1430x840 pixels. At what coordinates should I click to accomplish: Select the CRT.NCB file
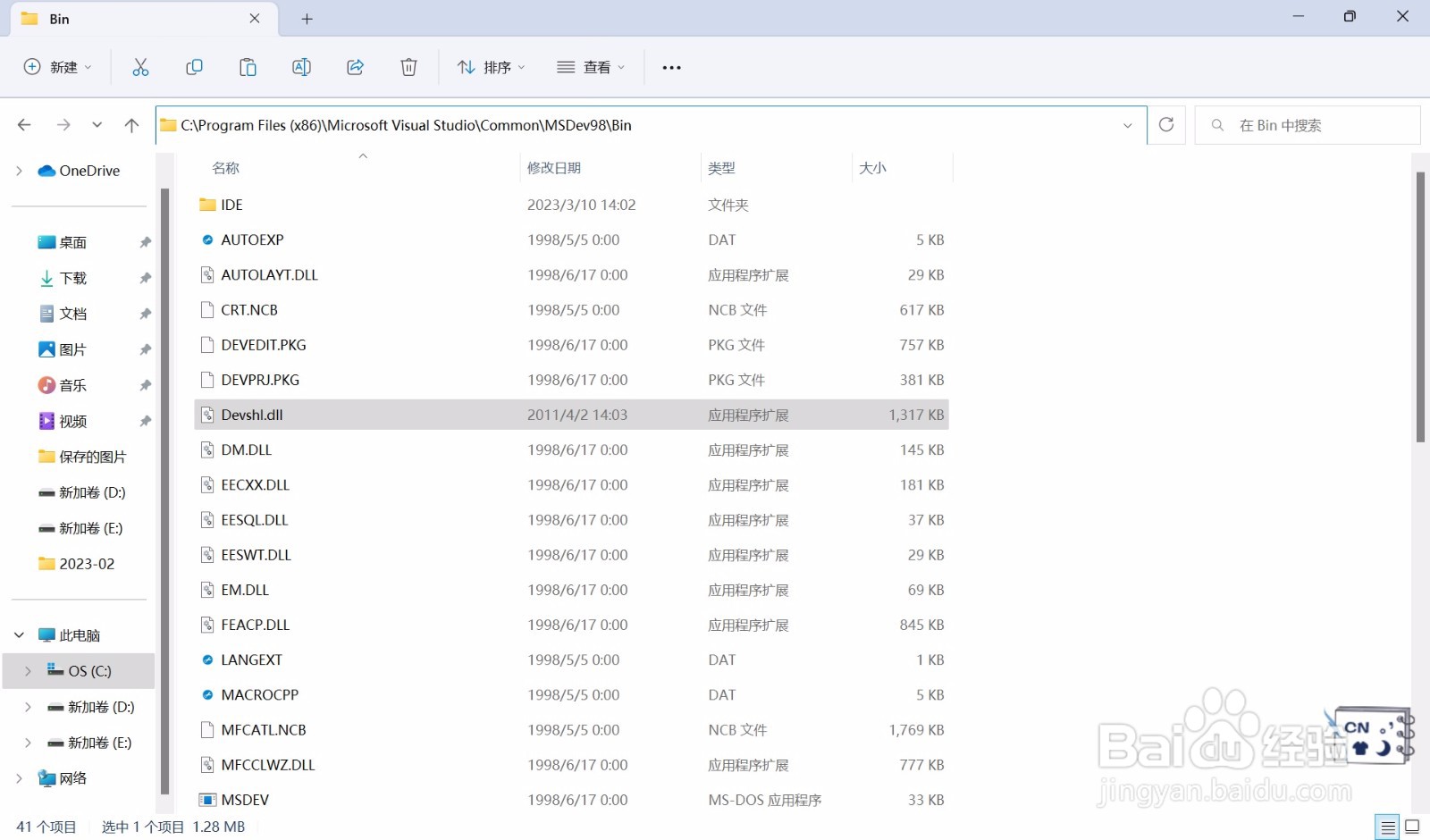coord(571,310)
